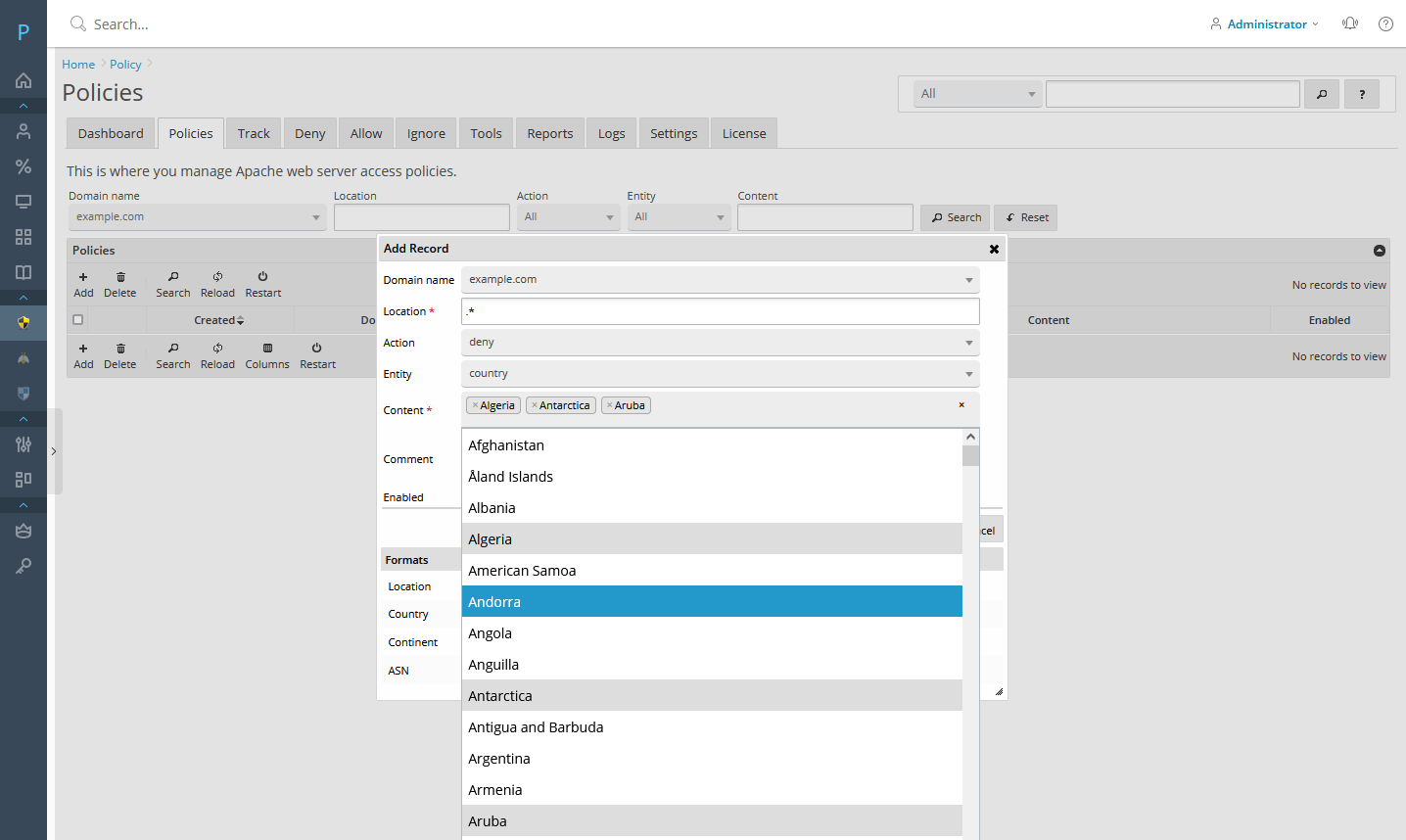The image size is (1406, 840).
Task: Click Search in the lower policies toolbar
Action: (173, 355)
